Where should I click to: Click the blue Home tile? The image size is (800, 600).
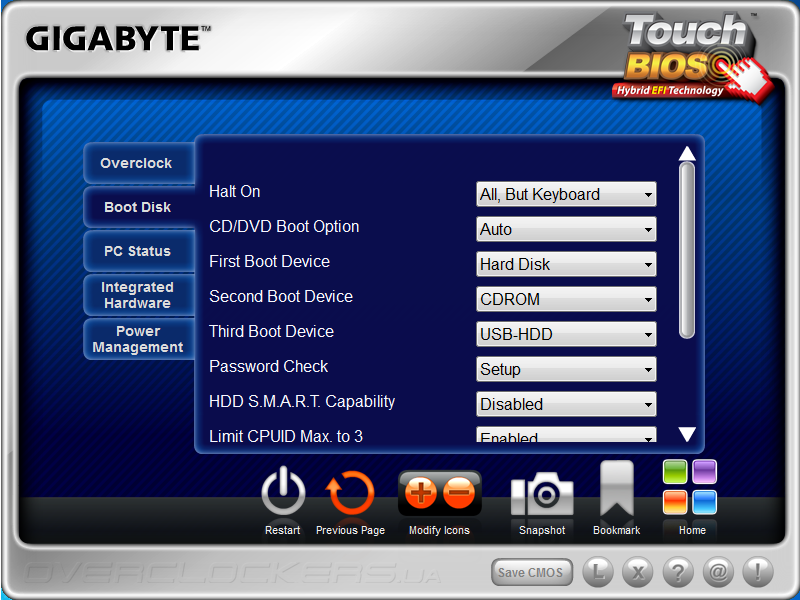[705, 502]
